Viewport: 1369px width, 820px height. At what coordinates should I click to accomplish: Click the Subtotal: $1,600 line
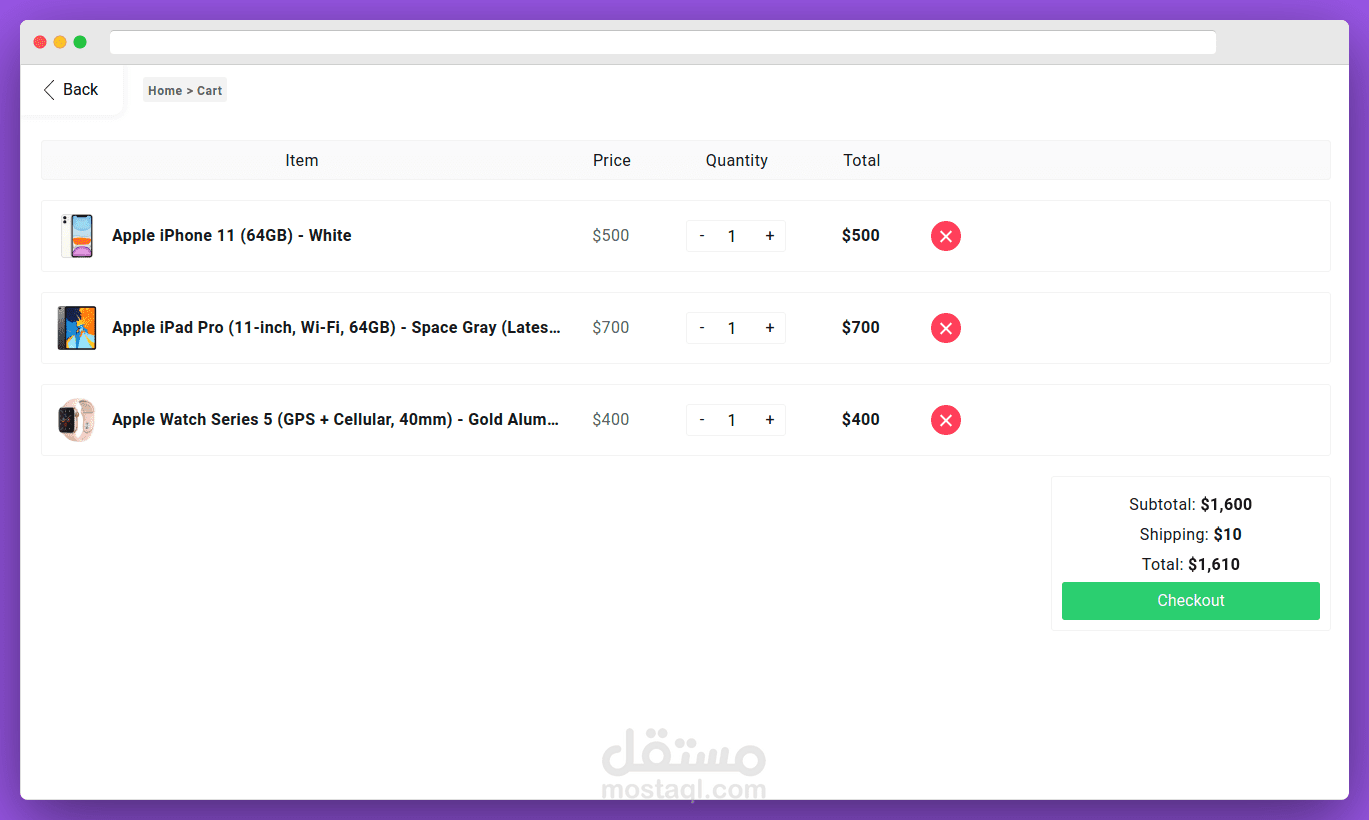pyautogui.click(x=1191, y=505)
